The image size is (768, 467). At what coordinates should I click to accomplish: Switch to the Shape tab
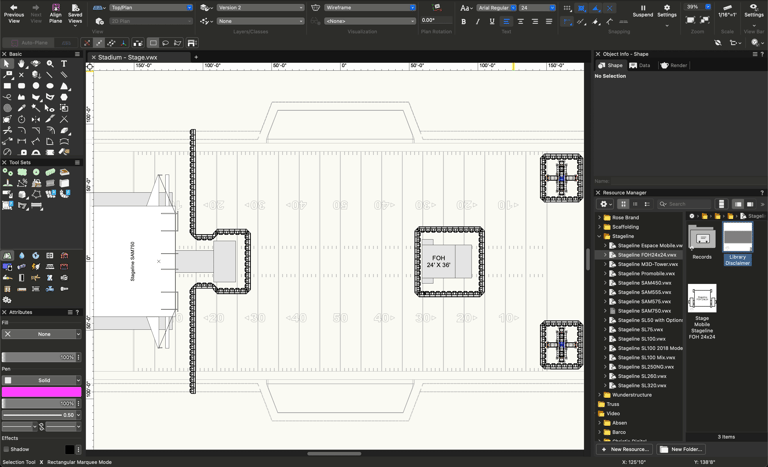610,65
